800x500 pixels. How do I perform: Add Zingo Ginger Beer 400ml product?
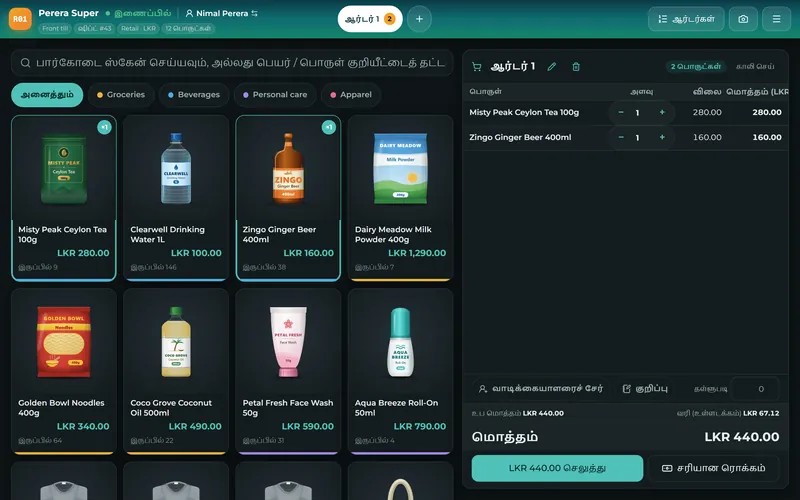(288, 198)
